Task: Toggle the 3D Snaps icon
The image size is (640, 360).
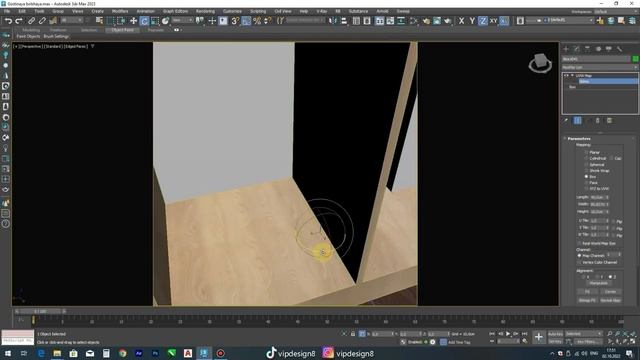Action: coord(236,21)
